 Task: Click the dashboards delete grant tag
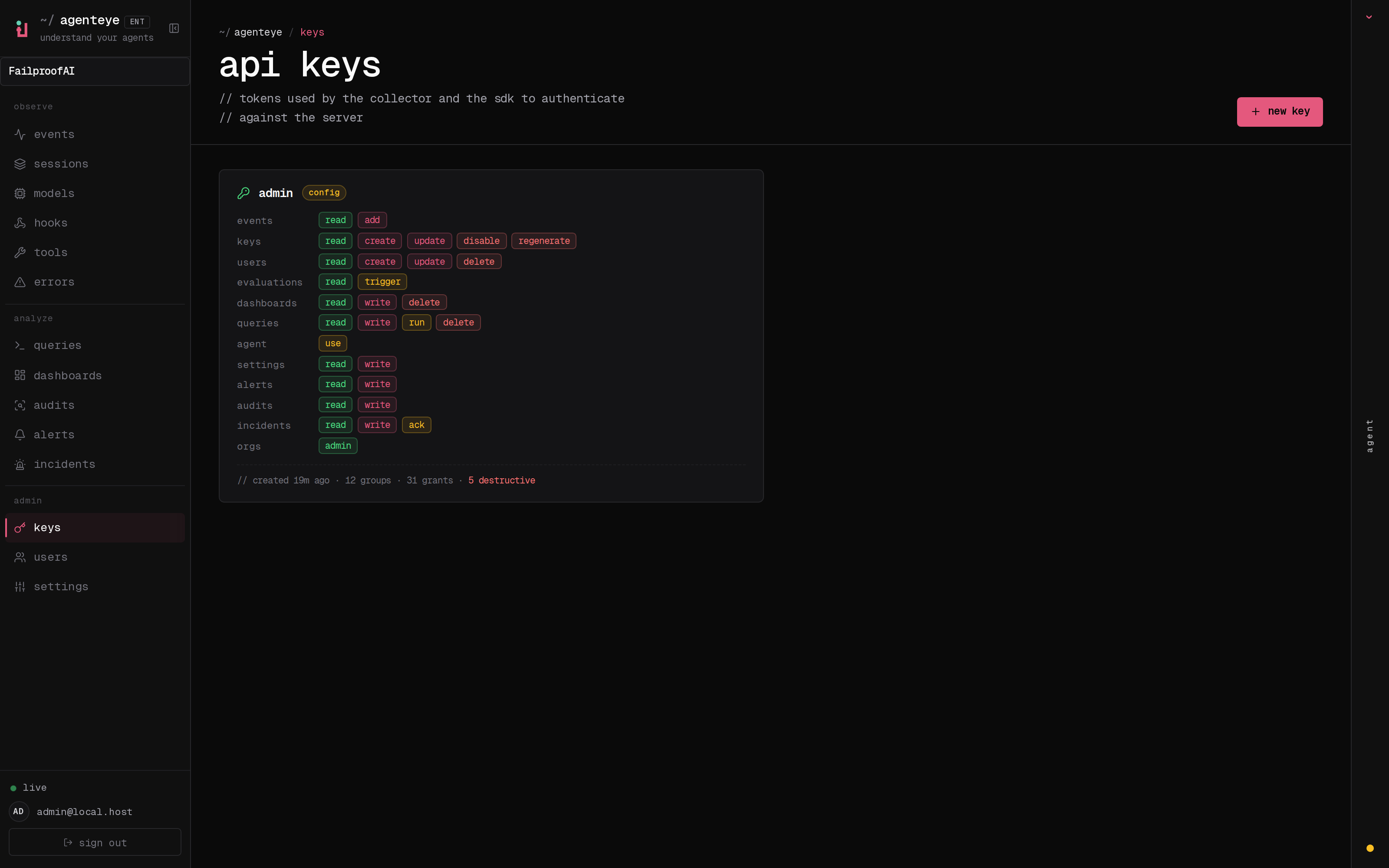[x=424, y=302]
